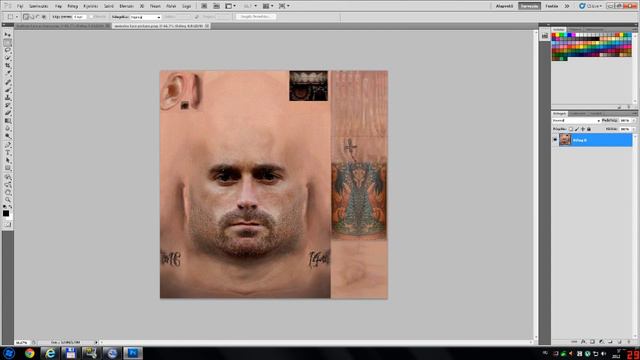Viewport: 640px width, 360px height.
Task: Open the Szerkesztés menu
Action: [38, 6]
